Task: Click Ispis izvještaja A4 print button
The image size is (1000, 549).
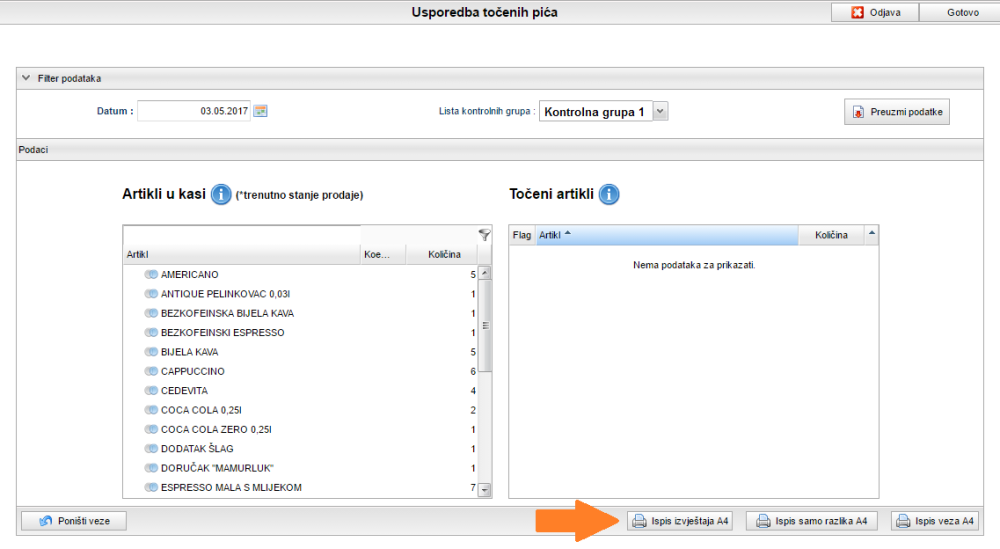Action: (x=680, y=521)
